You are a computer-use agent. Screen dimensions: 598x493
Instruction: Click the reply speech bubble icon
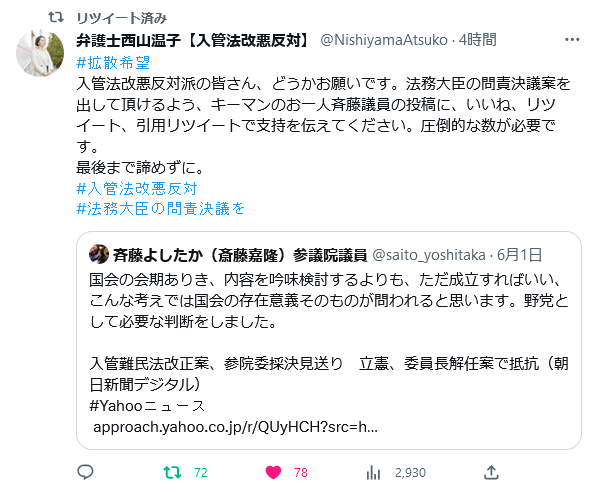[85, 472]
